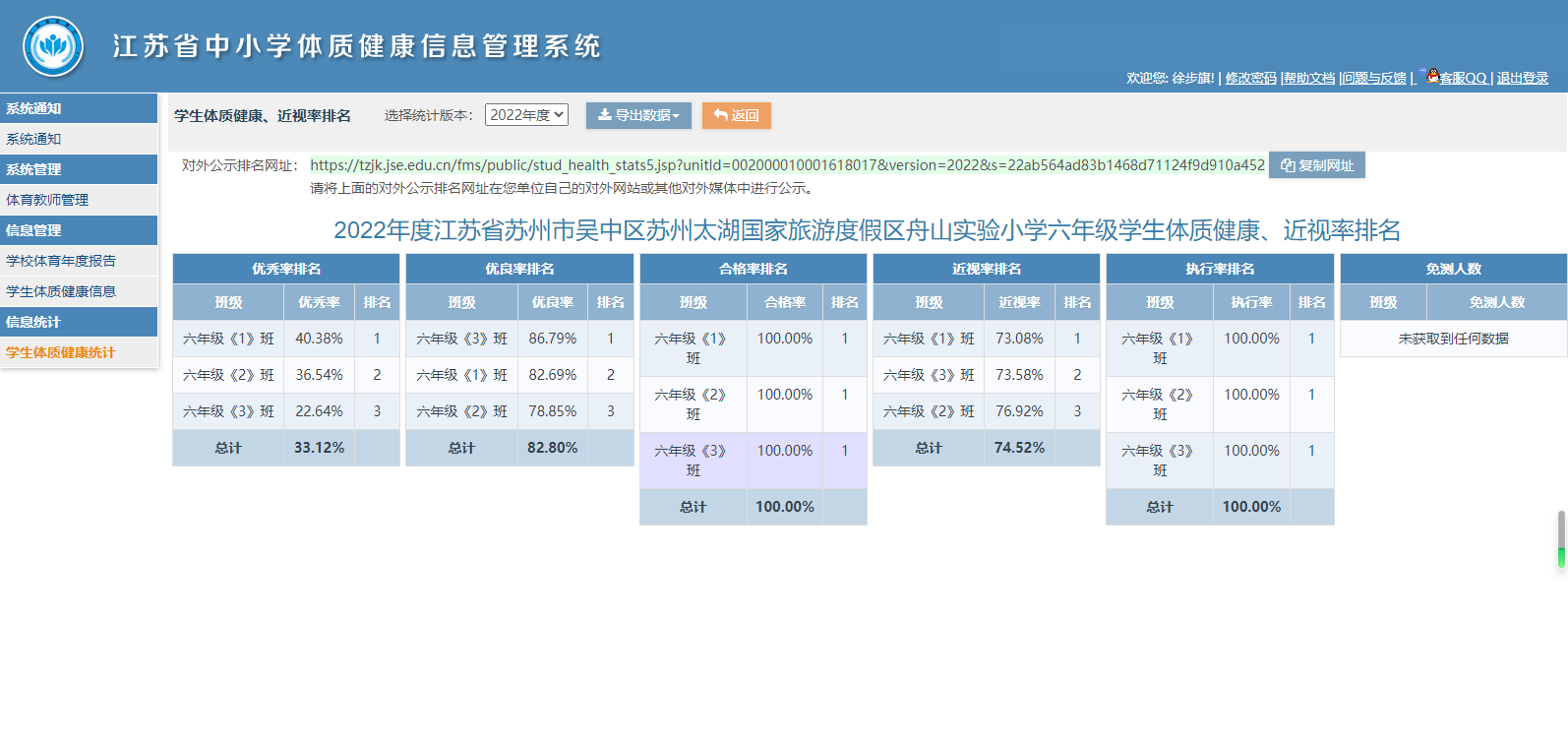Click the system logo emblem in header
The height and width of the screenshot is (744, 1568).
53,46
